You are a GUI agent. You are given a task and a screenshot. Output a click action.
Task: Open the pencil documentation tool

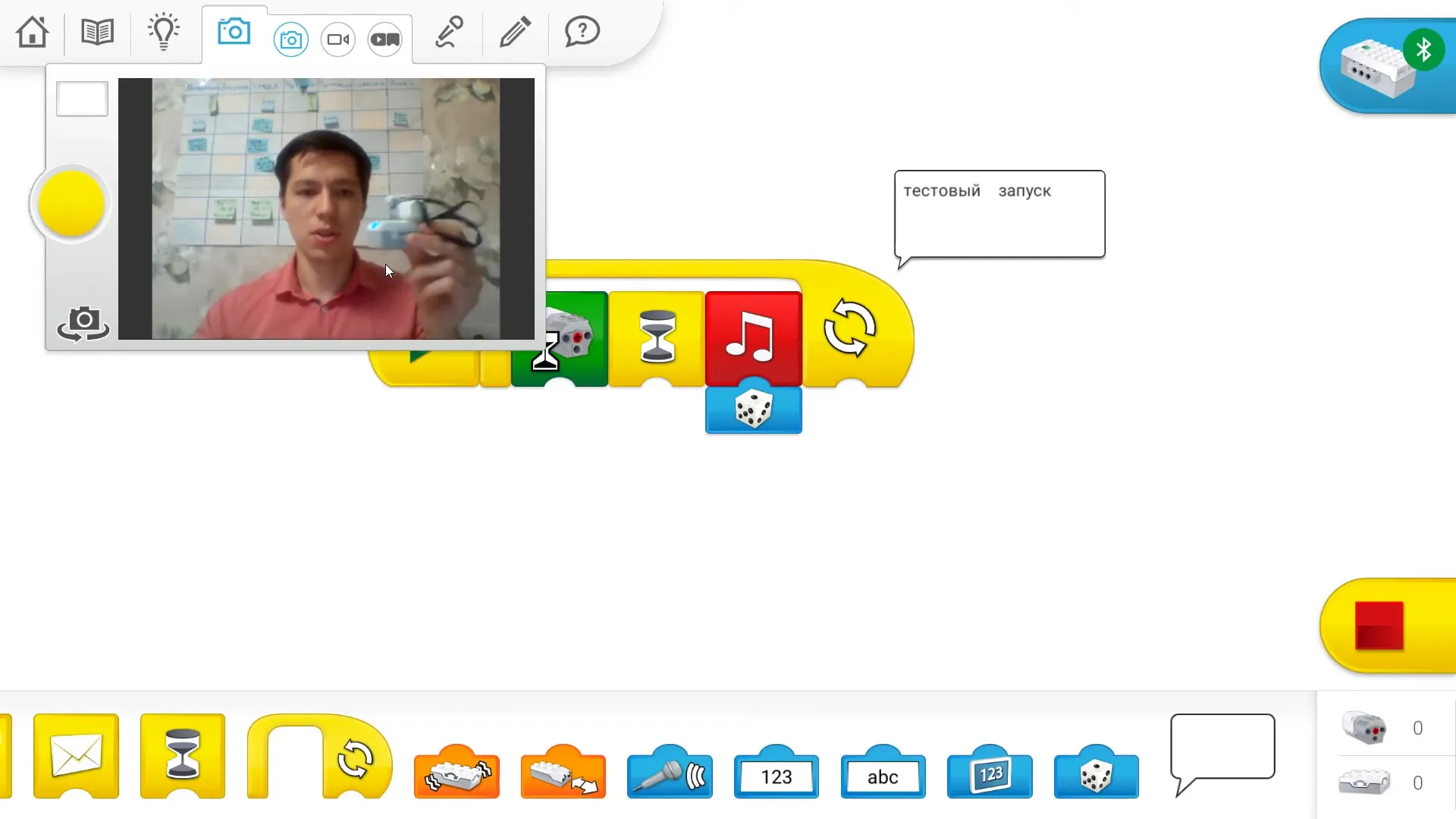tap(515, 32)
